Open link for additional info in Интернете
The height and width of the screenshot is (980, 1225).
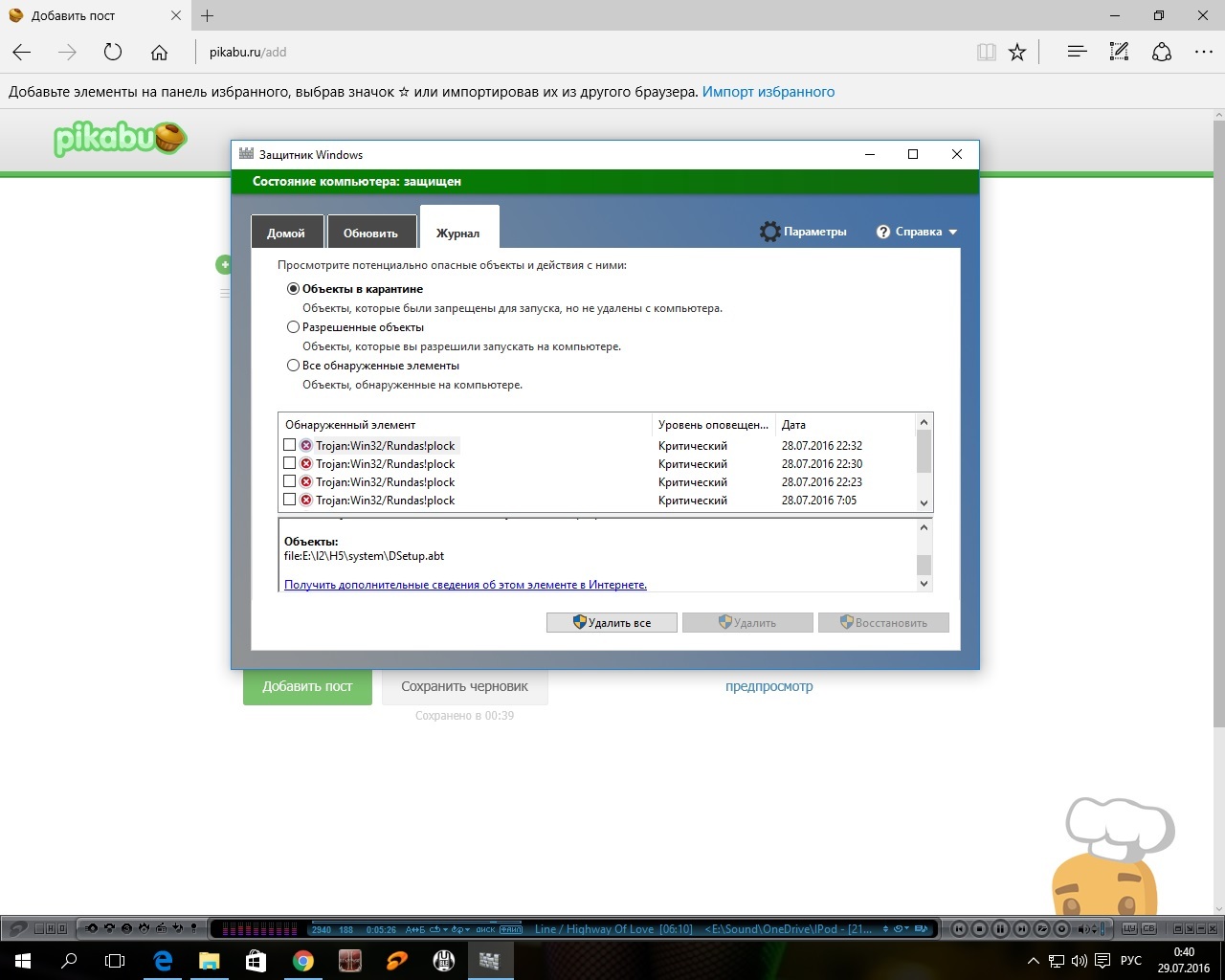(465, 585)
